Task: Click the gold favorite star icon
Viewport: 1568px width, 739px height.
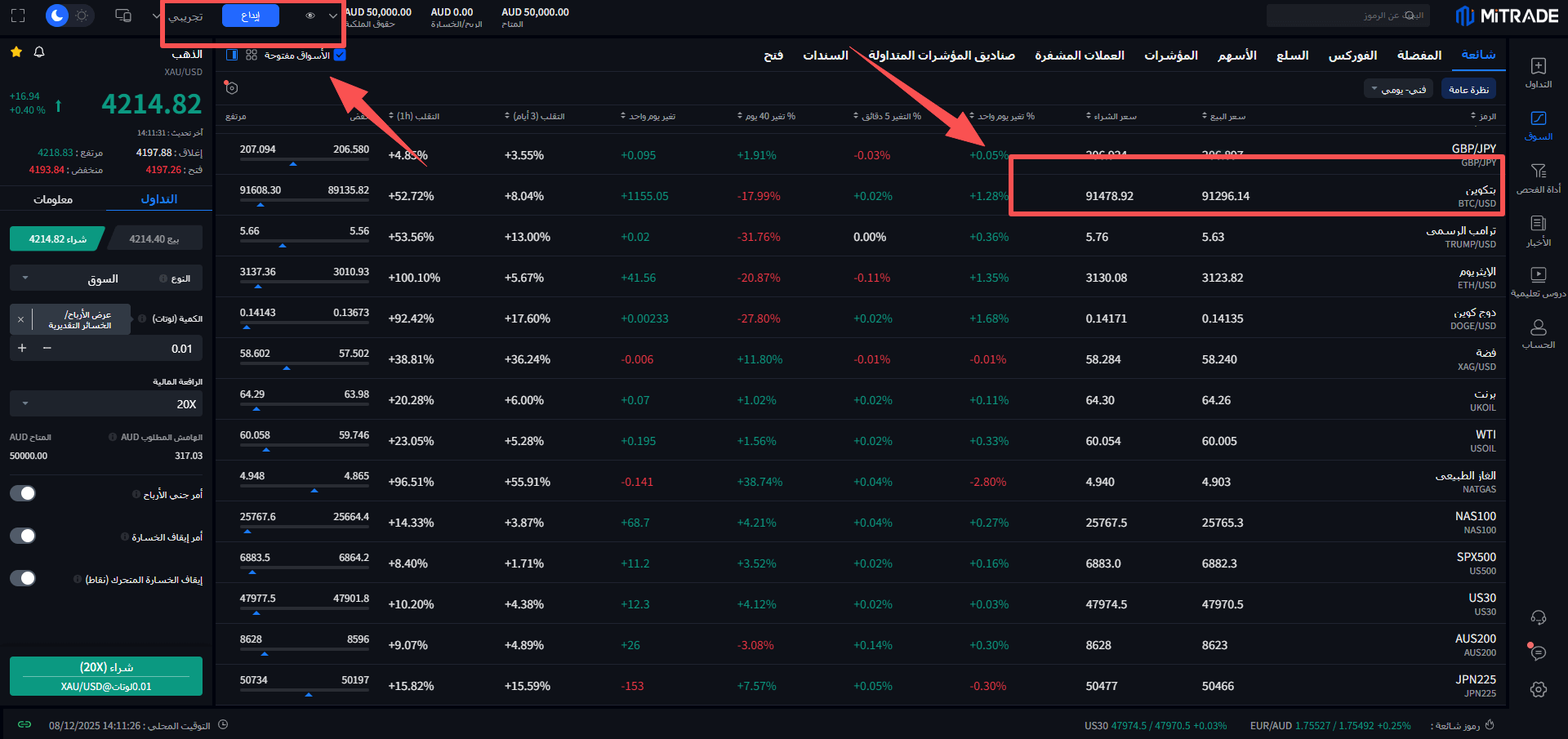Action: coord(16,52)
